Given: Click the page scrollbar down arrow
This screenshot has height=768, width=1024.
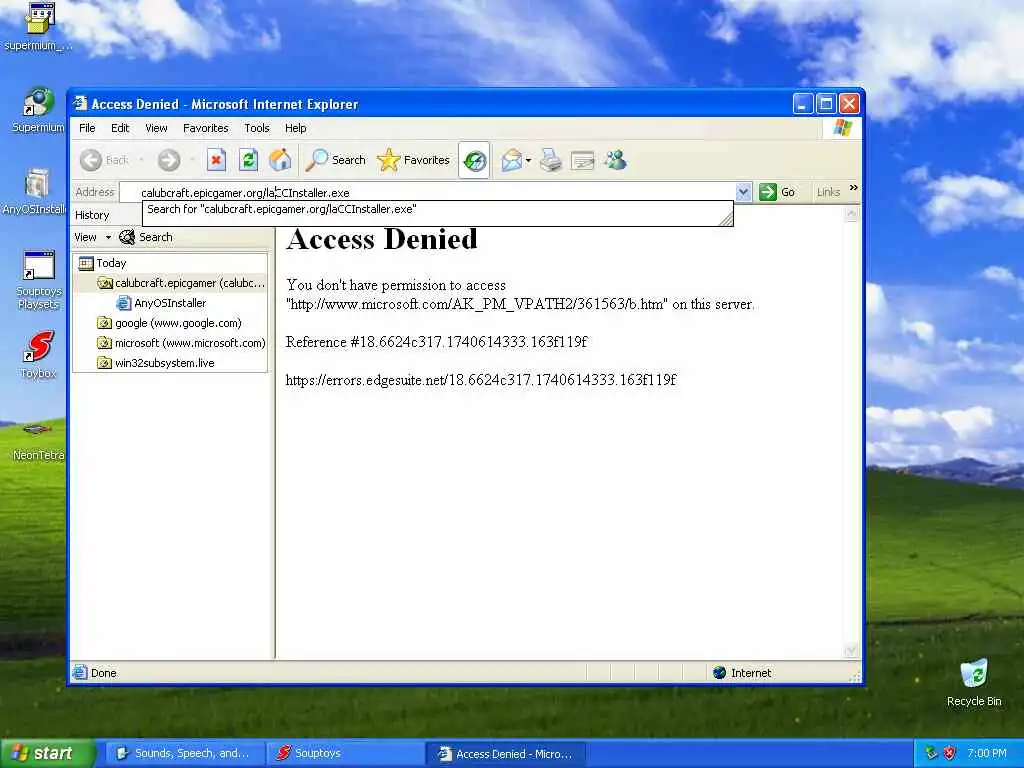Looking at the screenshot, I should click(851, 650).
